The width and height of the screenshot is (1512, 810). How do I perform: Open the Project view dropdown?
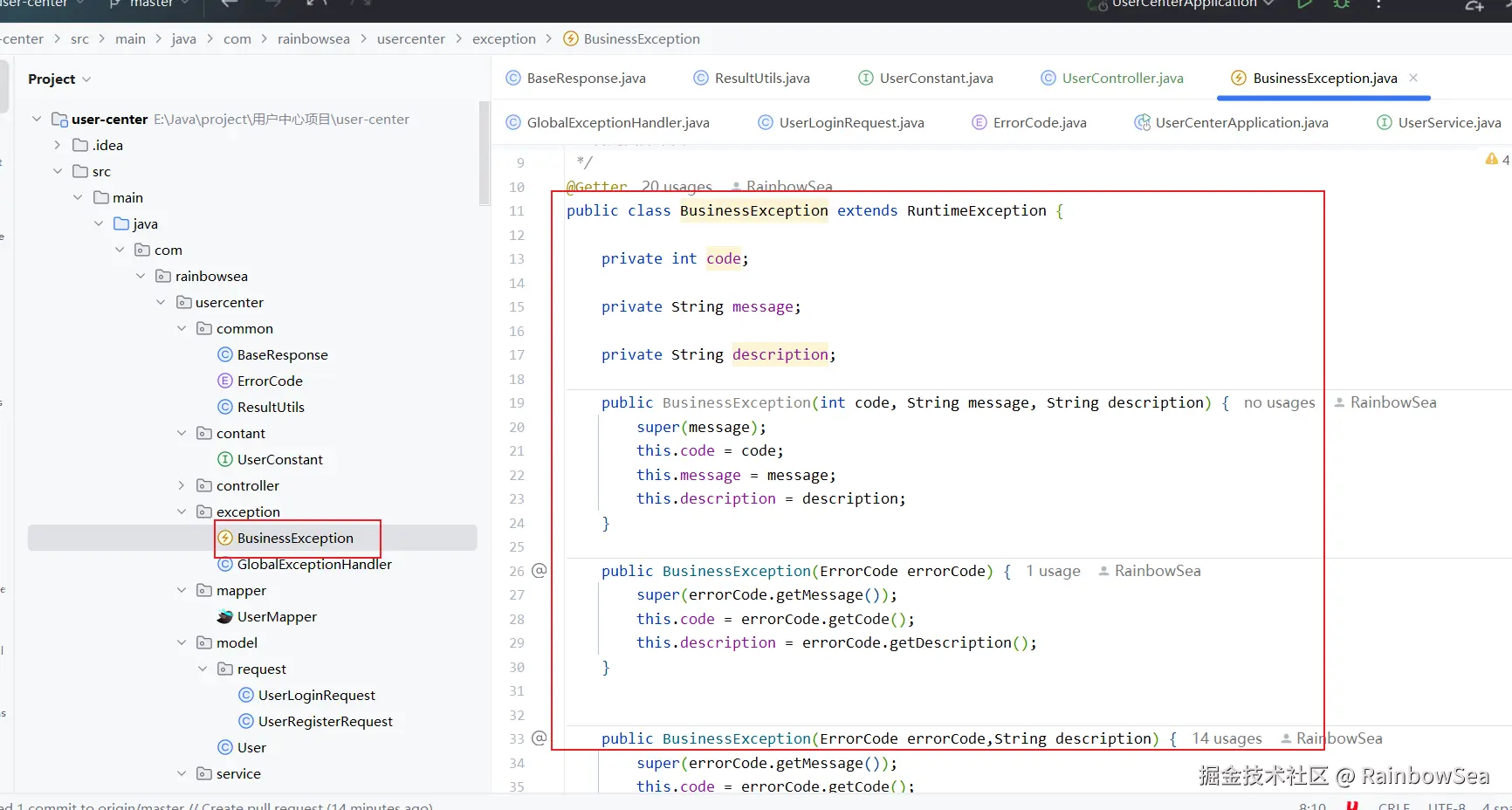[x=59, y=79]
